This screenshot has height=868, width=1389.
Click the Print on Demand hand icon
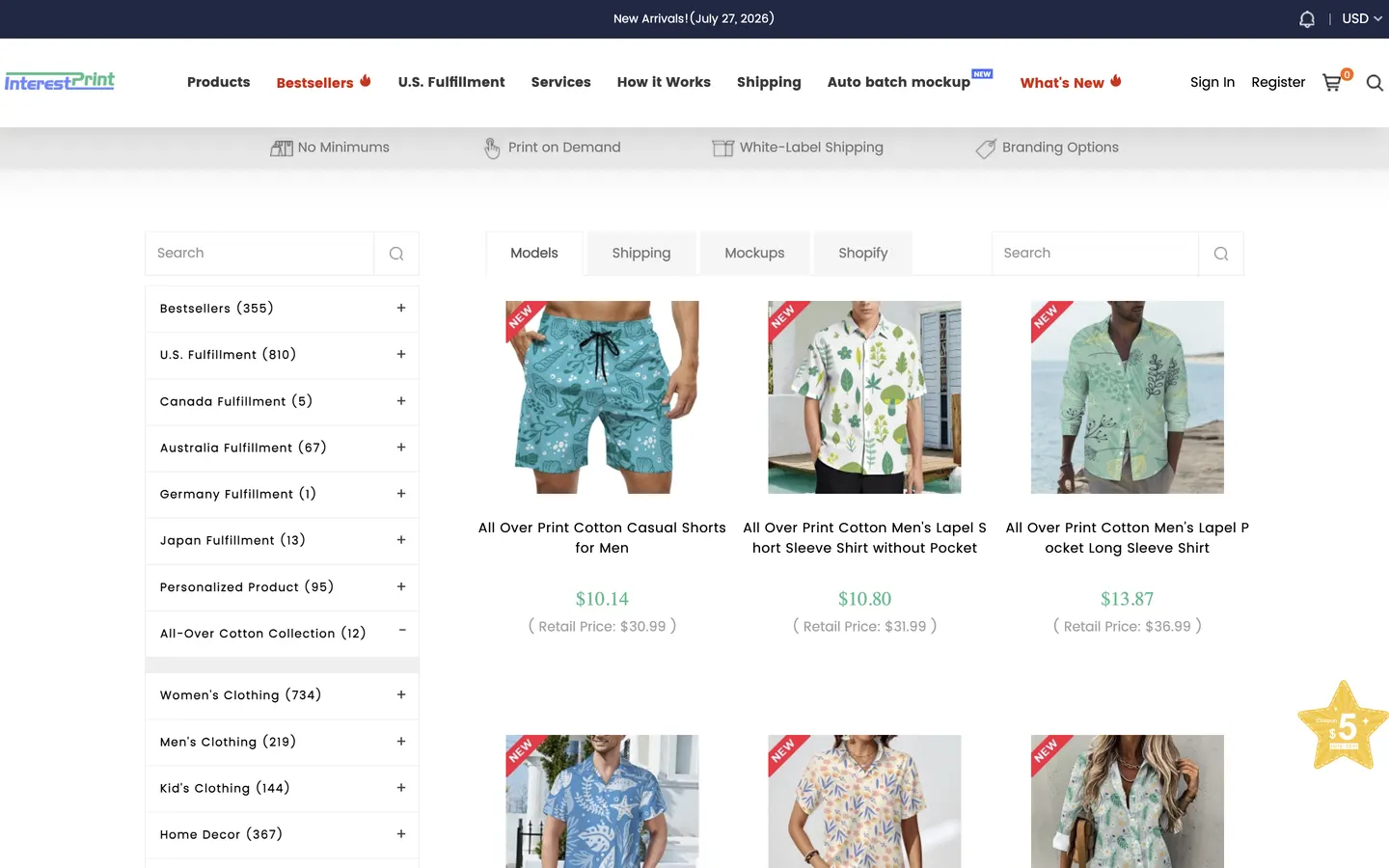492,148
